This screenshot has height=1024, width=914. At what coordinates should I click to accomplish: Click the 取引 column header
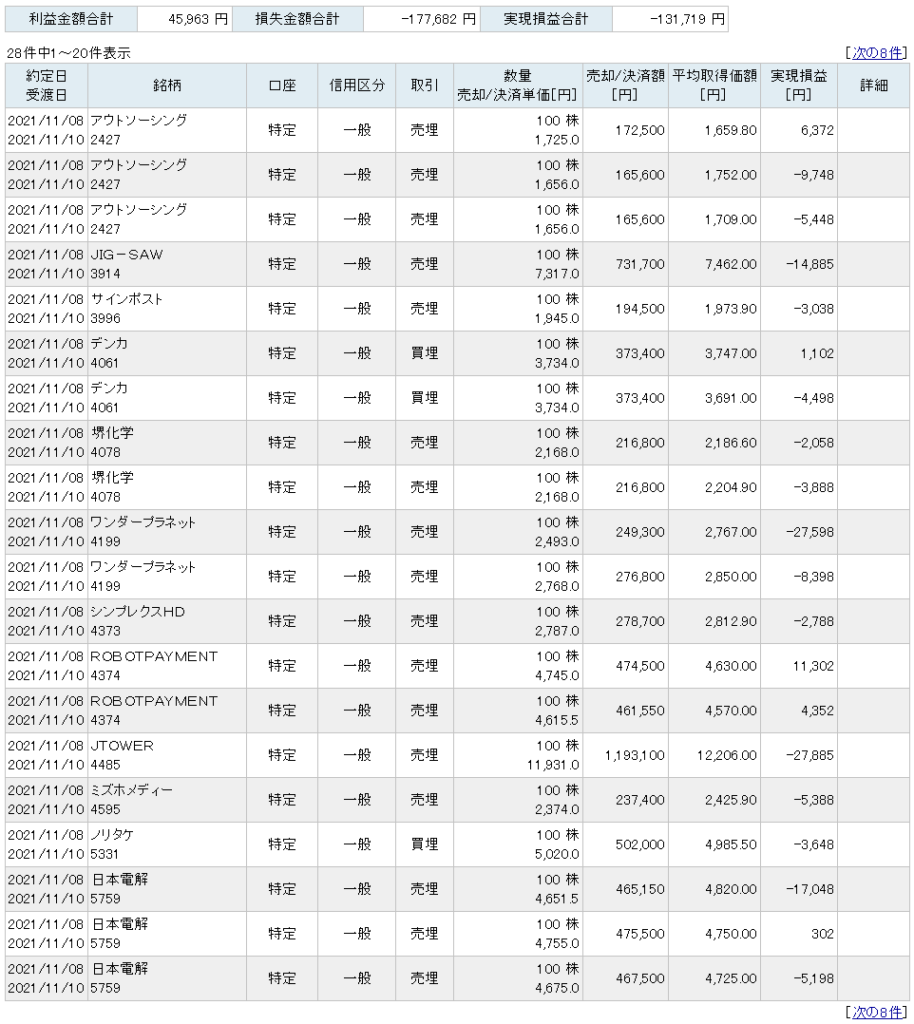click(424, 86)
